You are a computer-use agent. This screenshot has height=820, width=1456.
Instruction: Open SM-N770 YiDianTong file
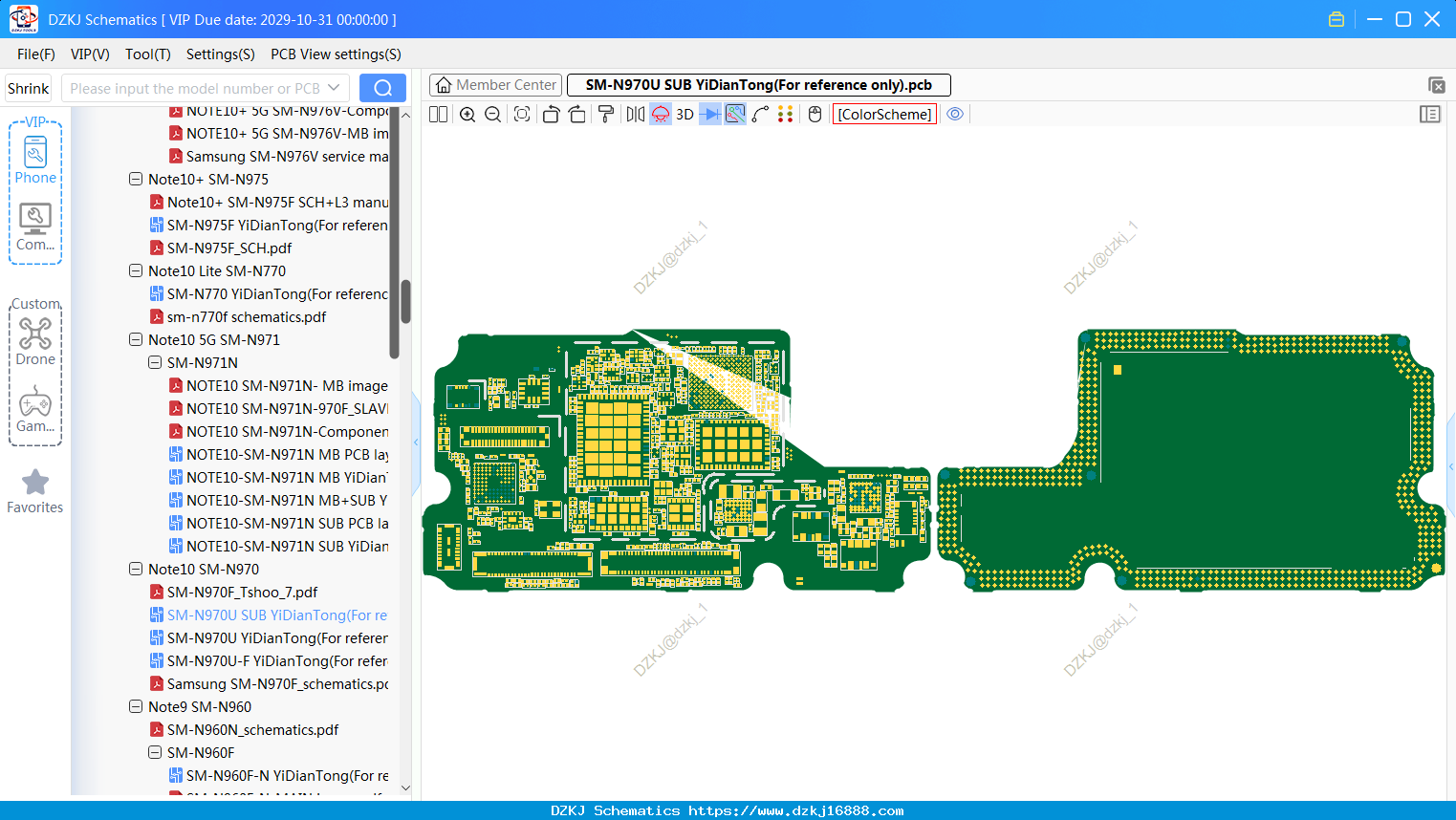click(x=277, y=293)
